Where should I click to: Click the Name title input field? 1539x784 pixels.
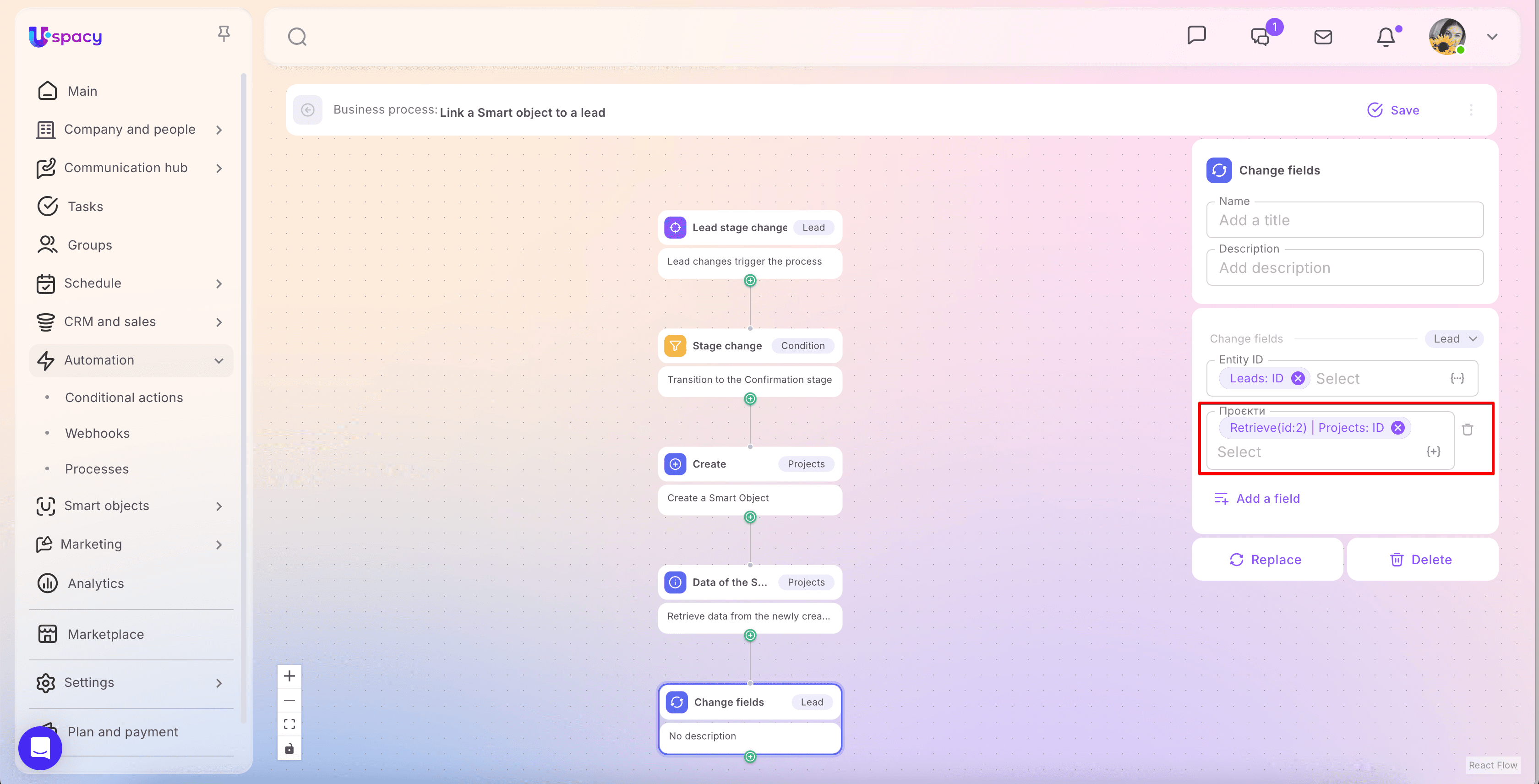tap(1344, 220)
